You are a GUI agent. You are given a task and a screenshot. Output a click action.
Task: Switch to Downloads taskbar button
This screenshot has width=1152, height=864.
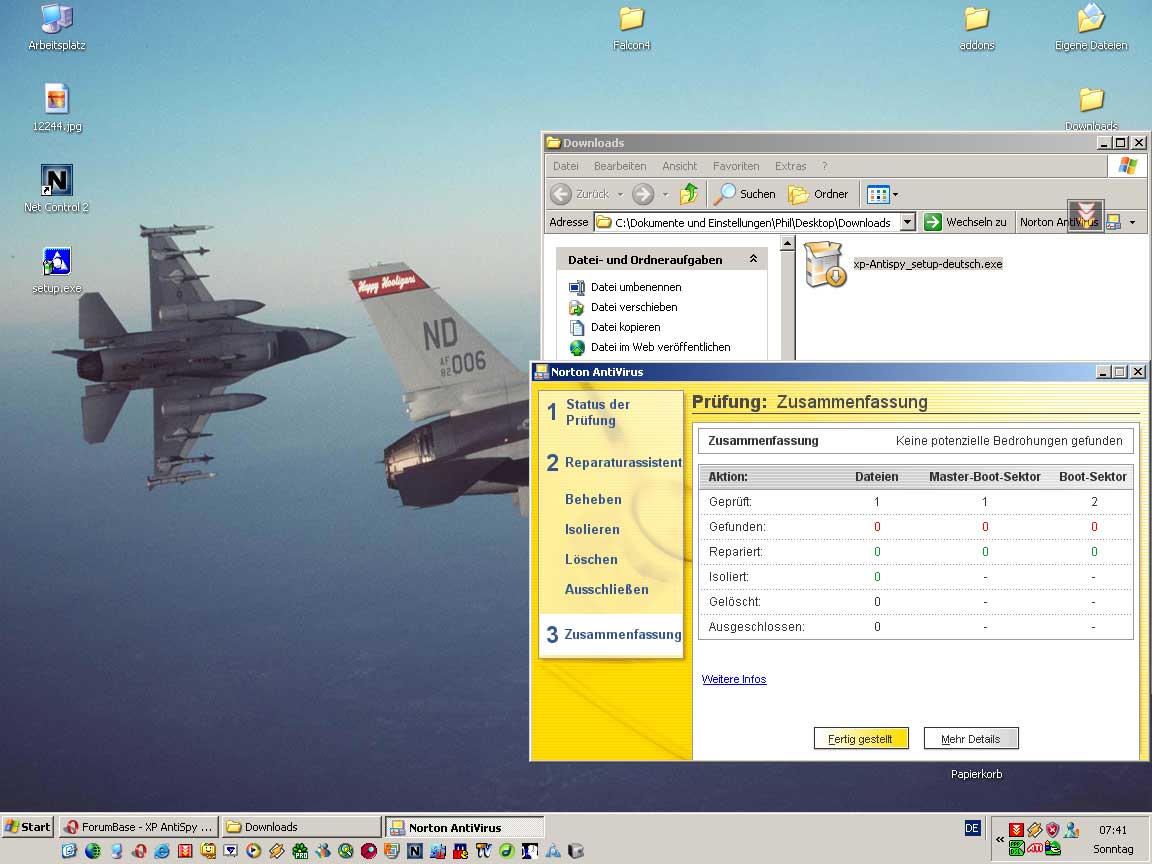click(x=301, y=827)
